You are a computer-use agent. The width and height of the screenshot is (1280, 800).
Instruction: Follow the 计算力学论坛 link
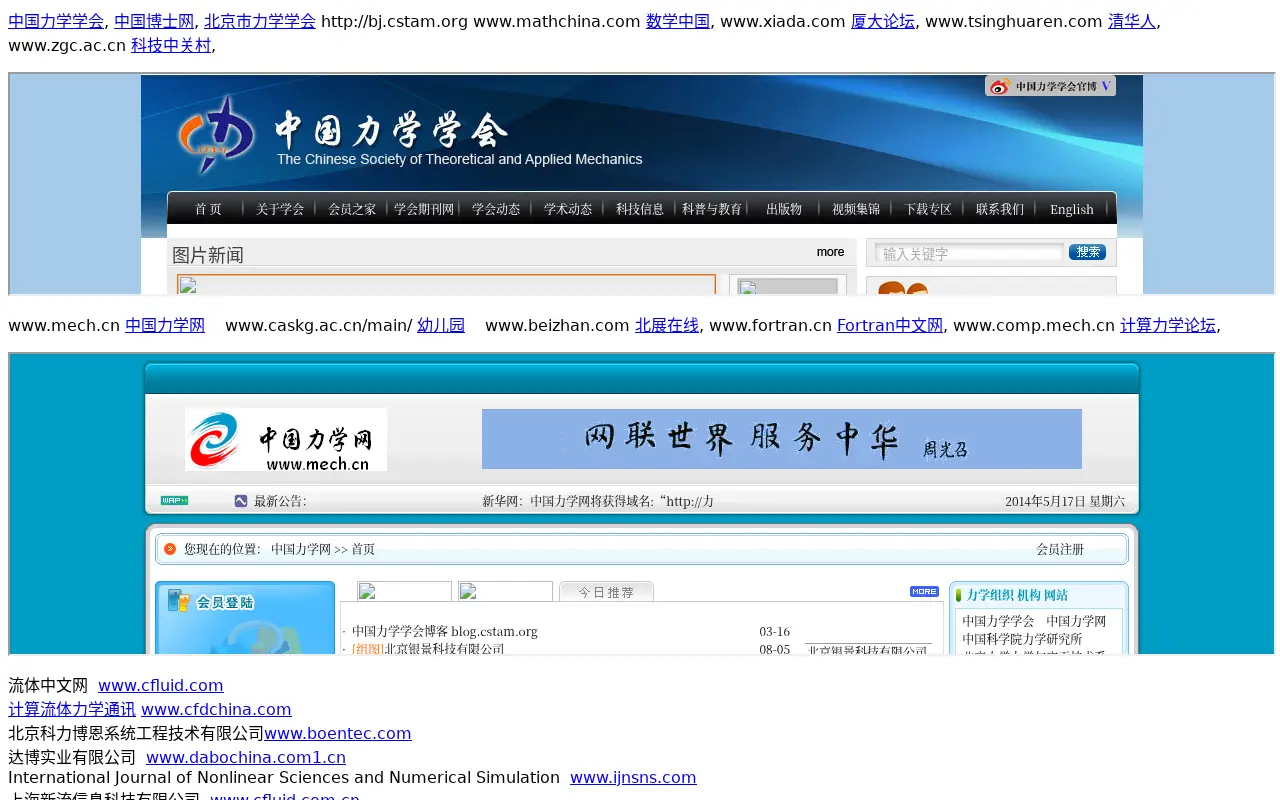click(1168, 325)
